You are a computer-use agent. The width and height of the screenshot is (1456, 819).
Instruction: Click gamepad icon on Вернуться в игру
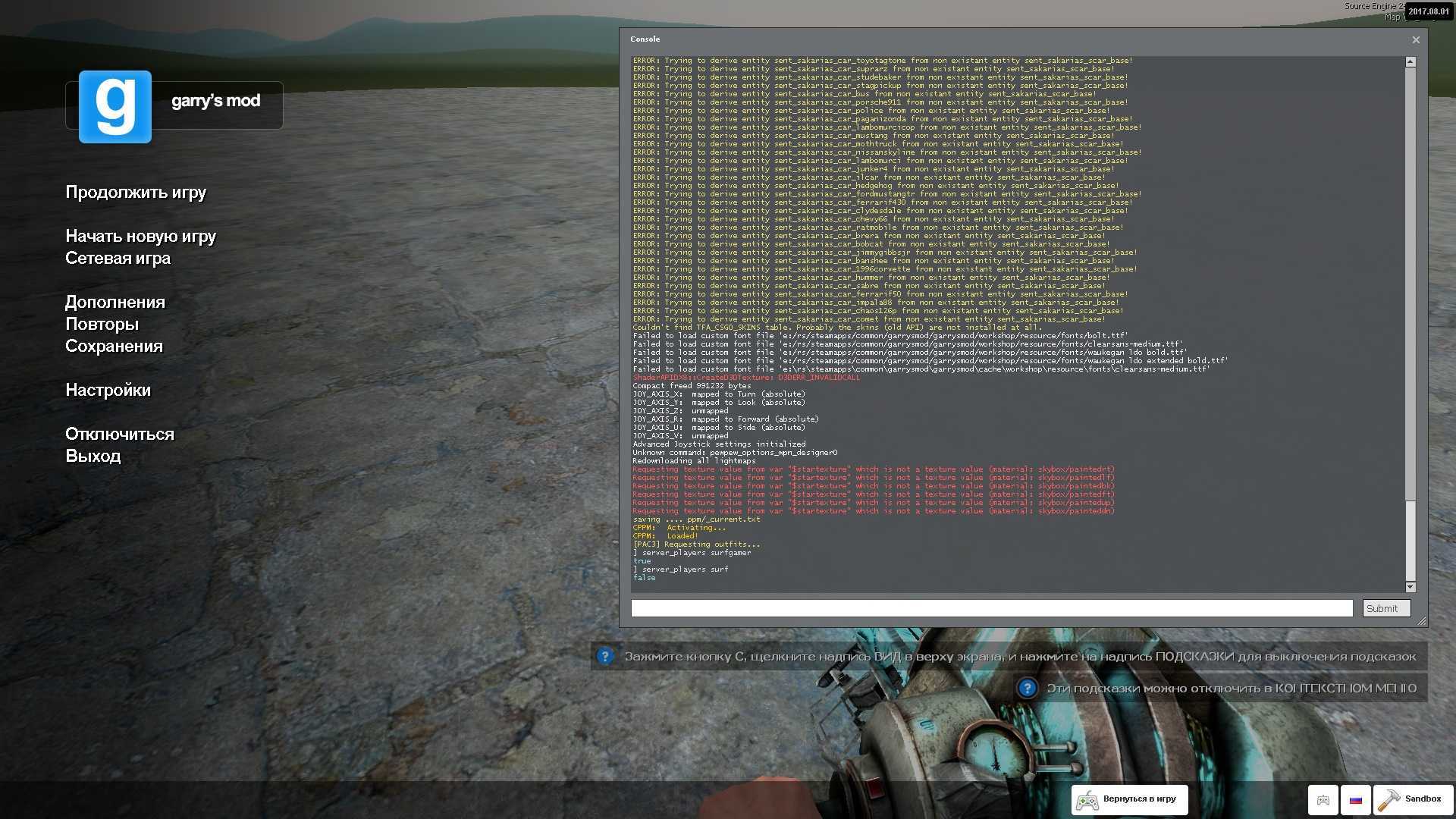click(x=1087, y=800)
